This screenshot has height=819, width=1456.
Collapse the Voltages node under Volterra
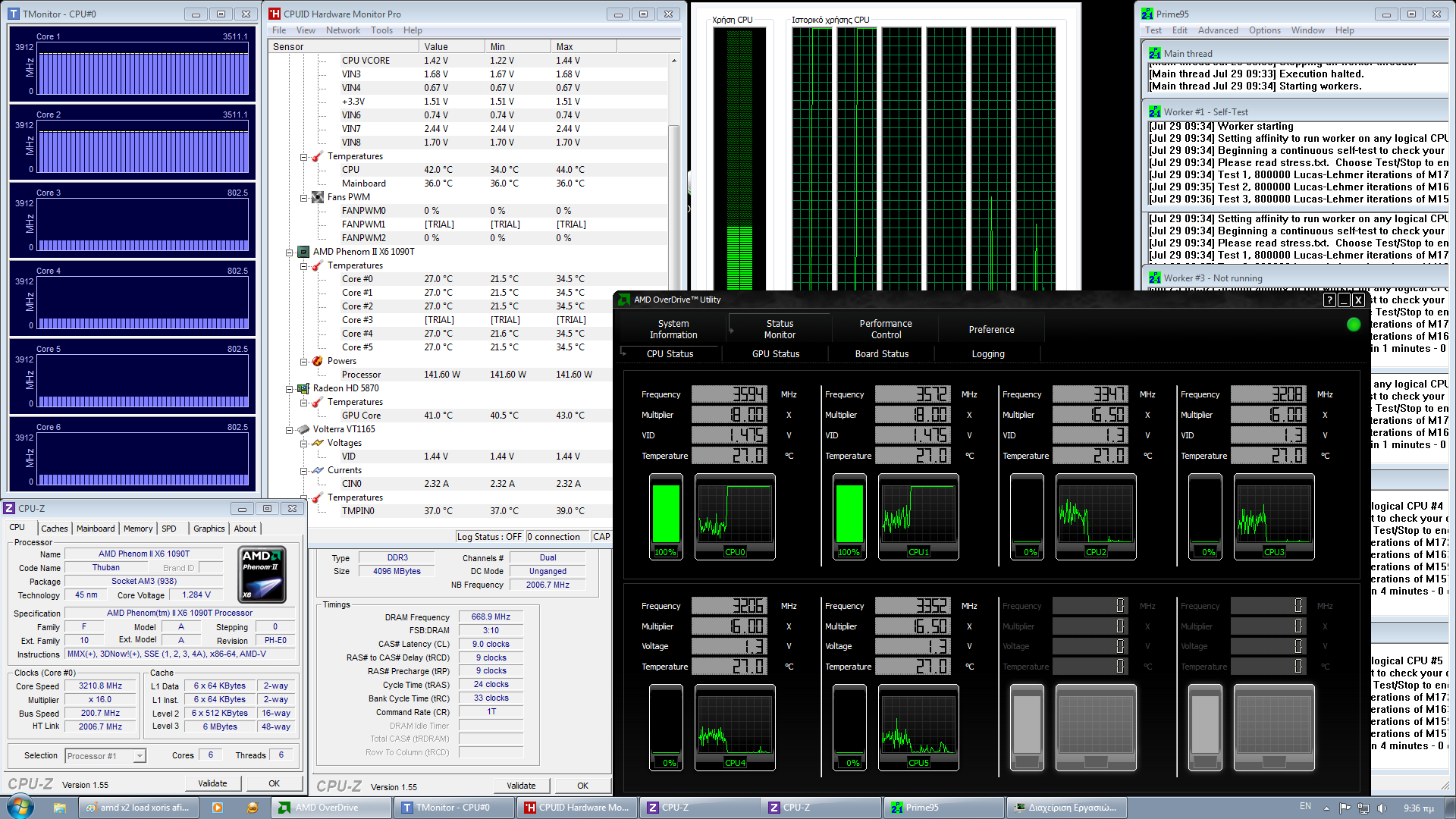pyautogui.click(x=303, y=444)
